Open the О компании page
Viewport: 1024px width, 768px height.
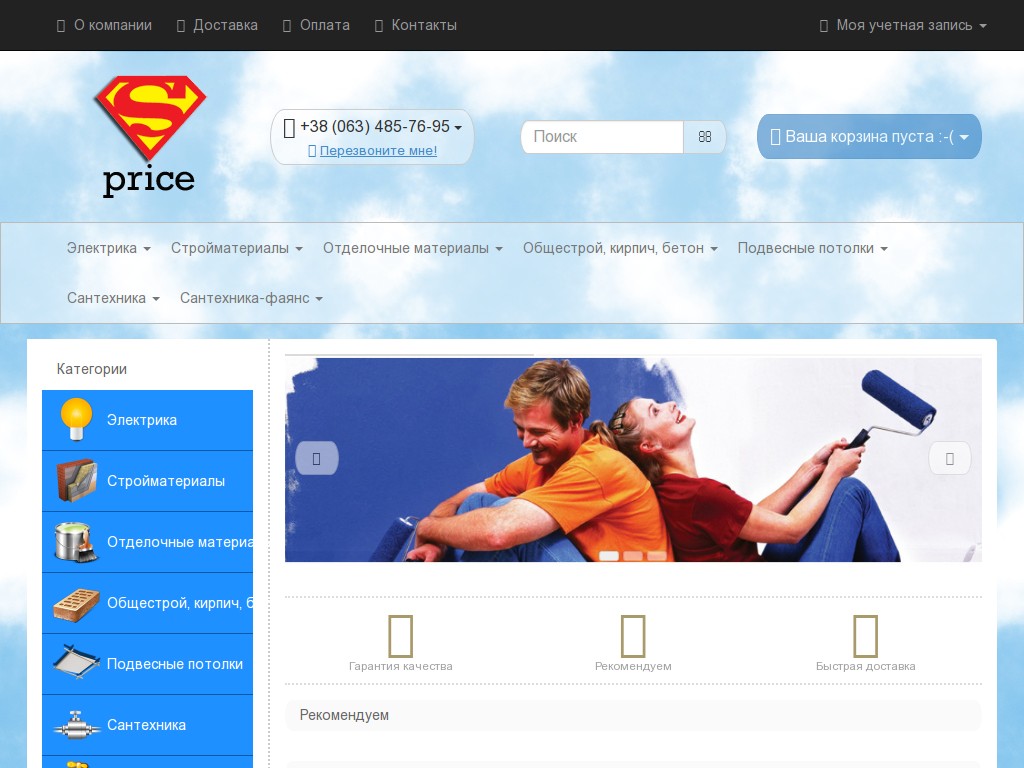[104, 25]
